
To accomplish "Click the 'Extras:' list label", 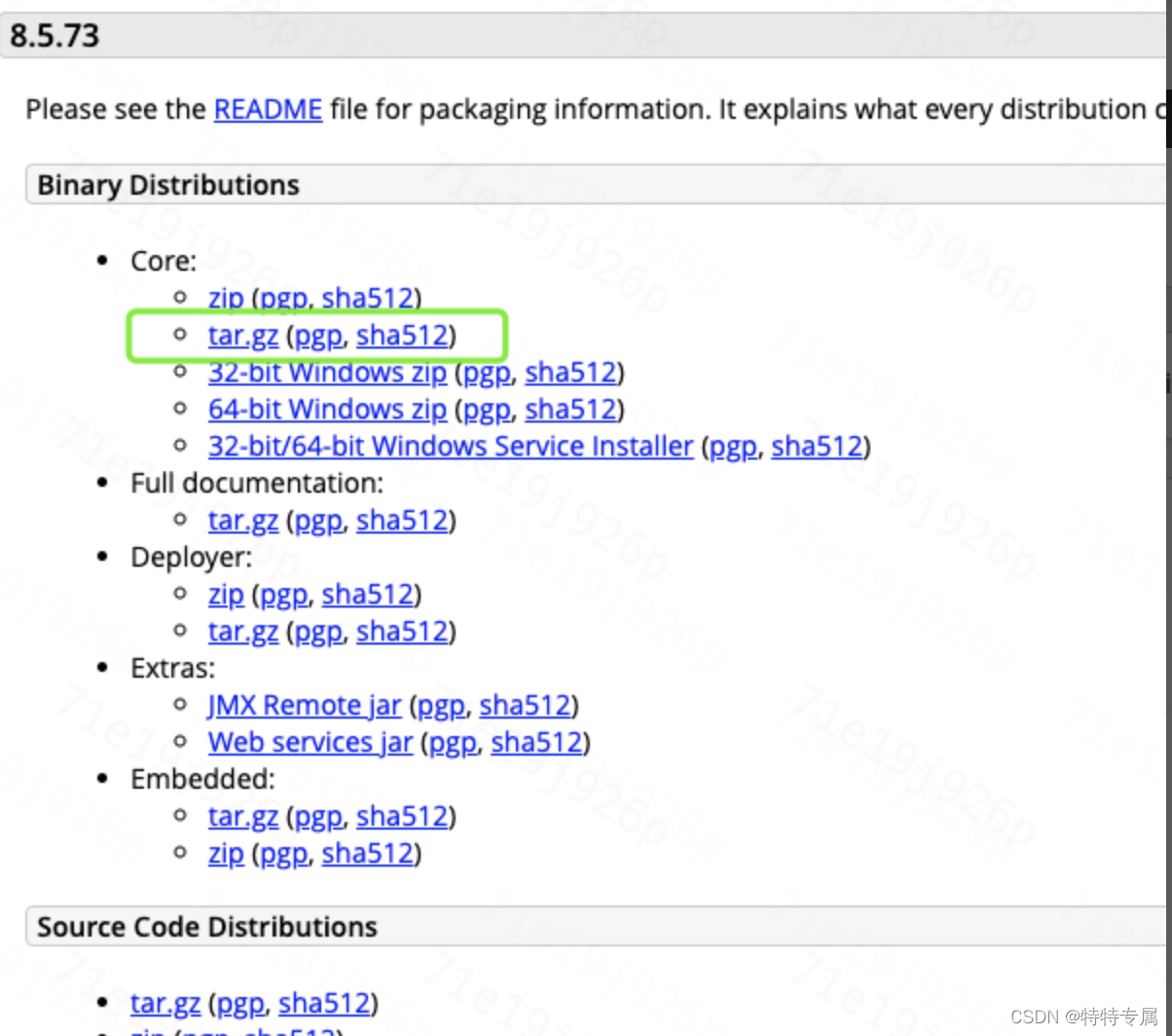I will (173, 668).
